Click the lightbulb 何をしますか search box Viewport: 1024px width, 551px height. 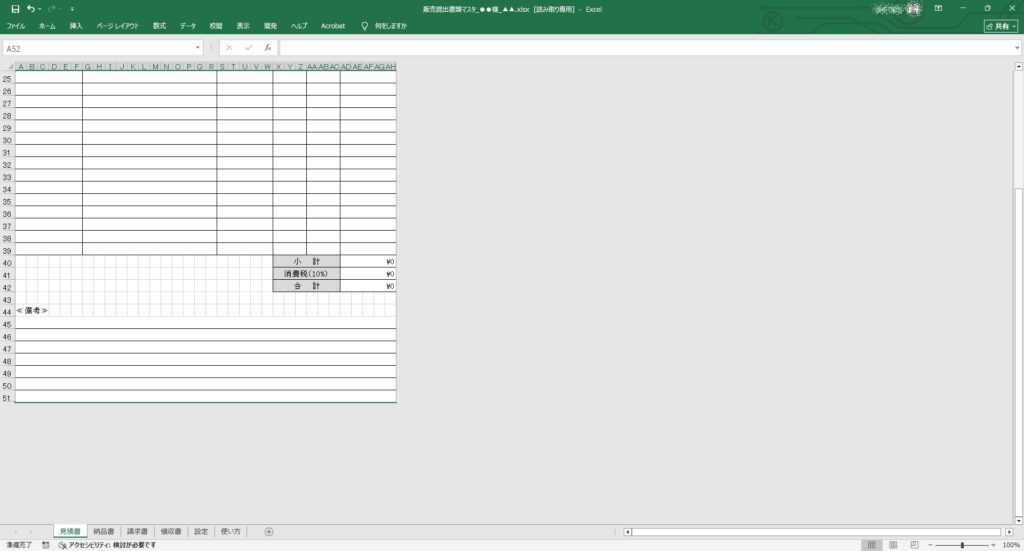click(x=384, y=26)
